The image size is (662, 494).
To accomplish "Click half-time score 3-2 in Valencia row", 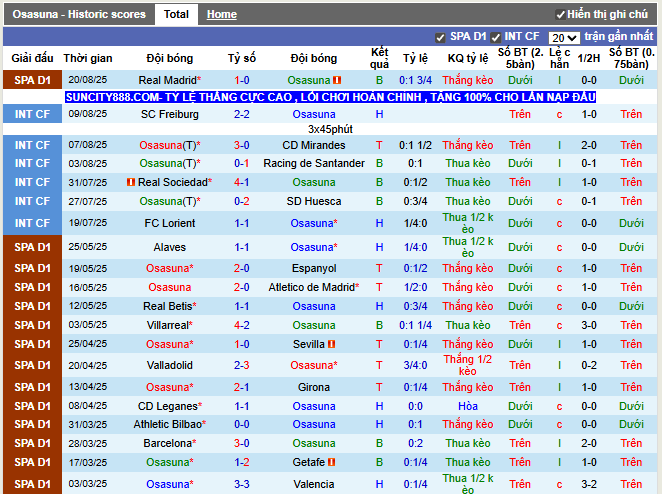I will [x=589, y=484].
